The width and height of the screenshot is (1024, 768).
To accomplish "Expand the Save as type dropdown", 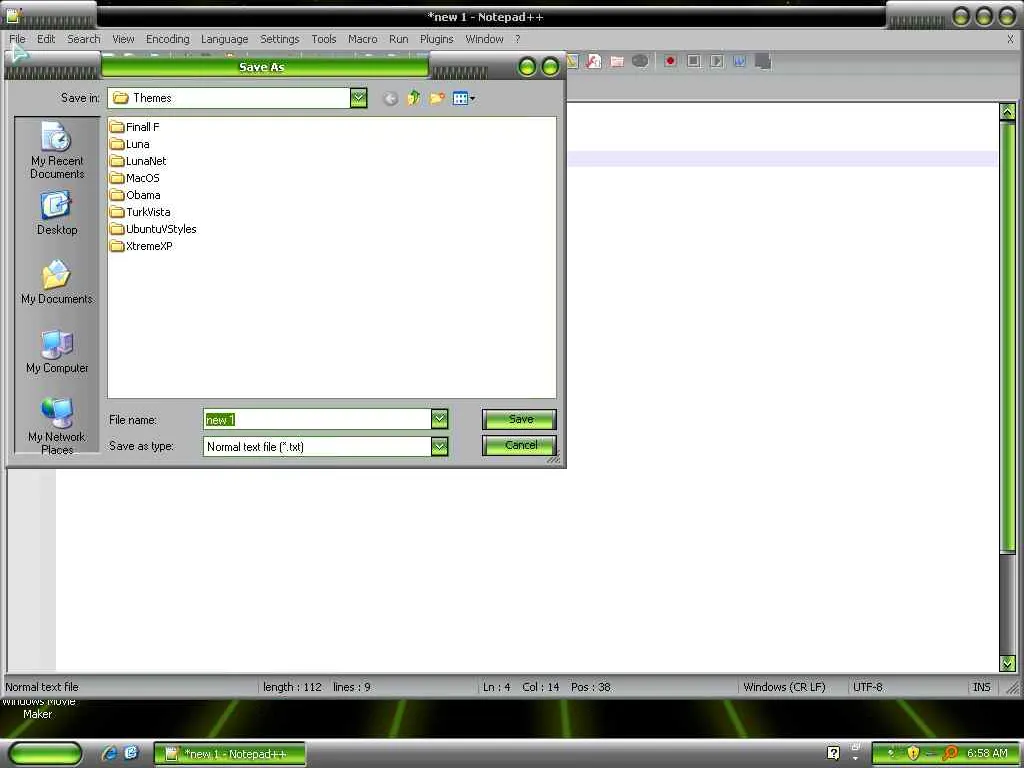I will 440,447.
